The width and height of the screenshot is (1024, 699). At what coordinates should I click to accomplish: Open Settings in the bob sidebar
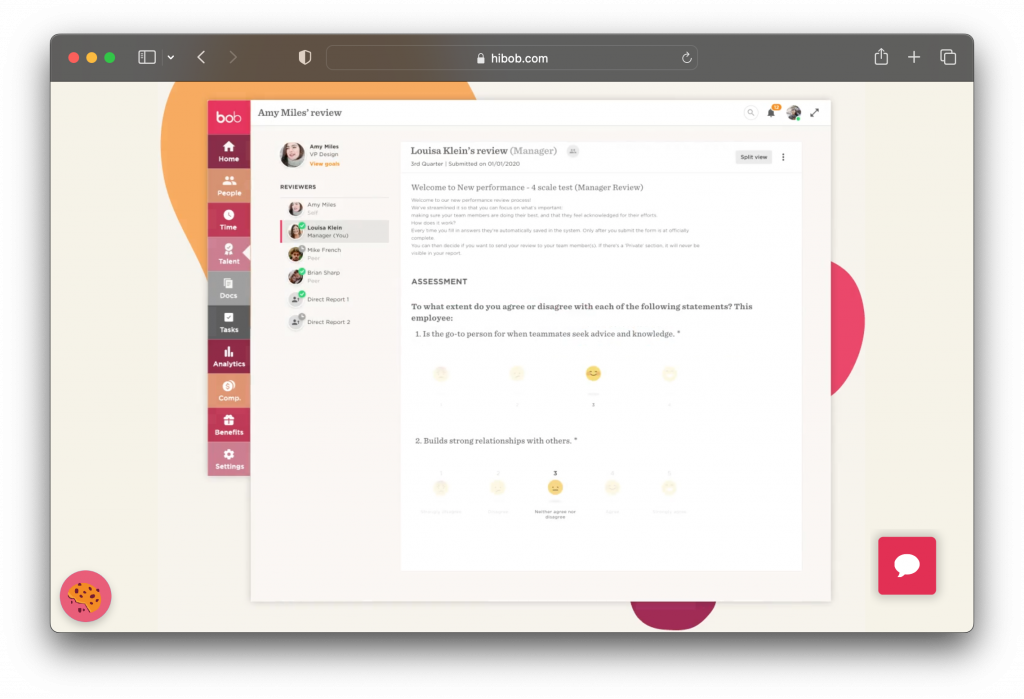(229, 459)
